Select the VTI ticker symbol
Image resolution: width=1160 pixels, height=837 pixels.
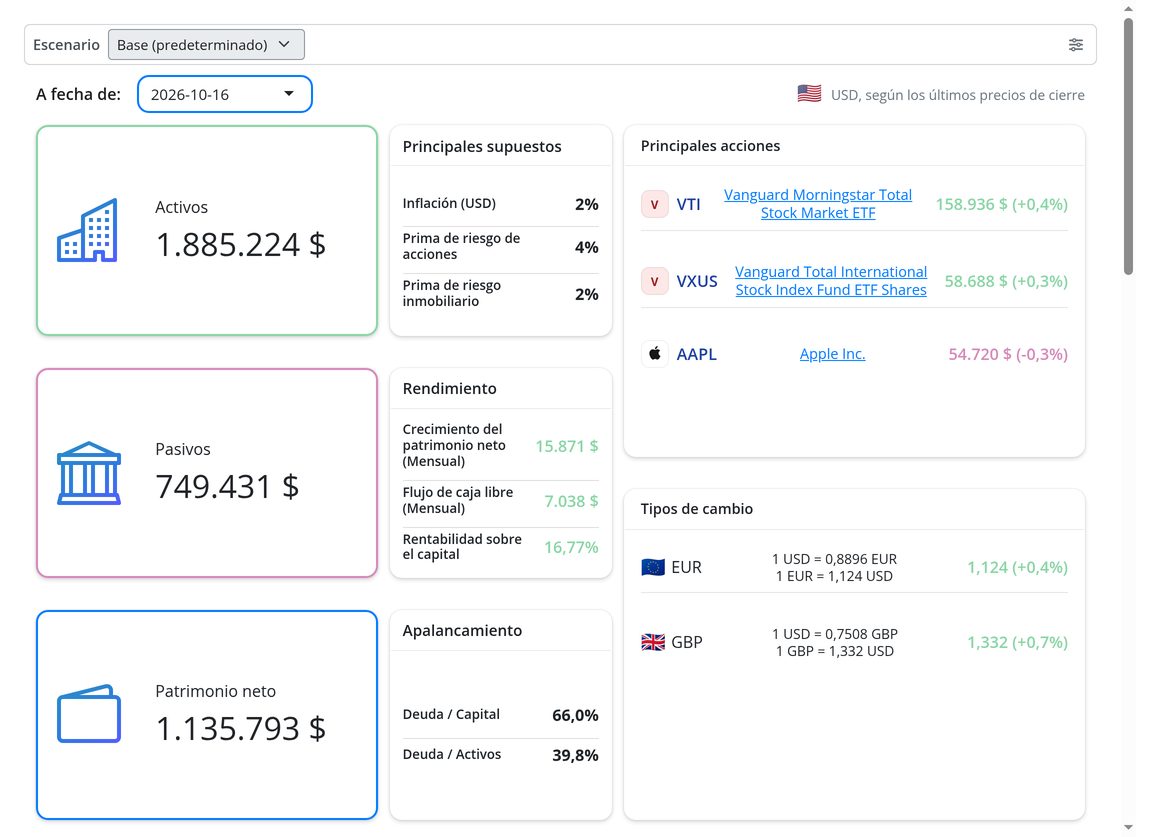688,205
